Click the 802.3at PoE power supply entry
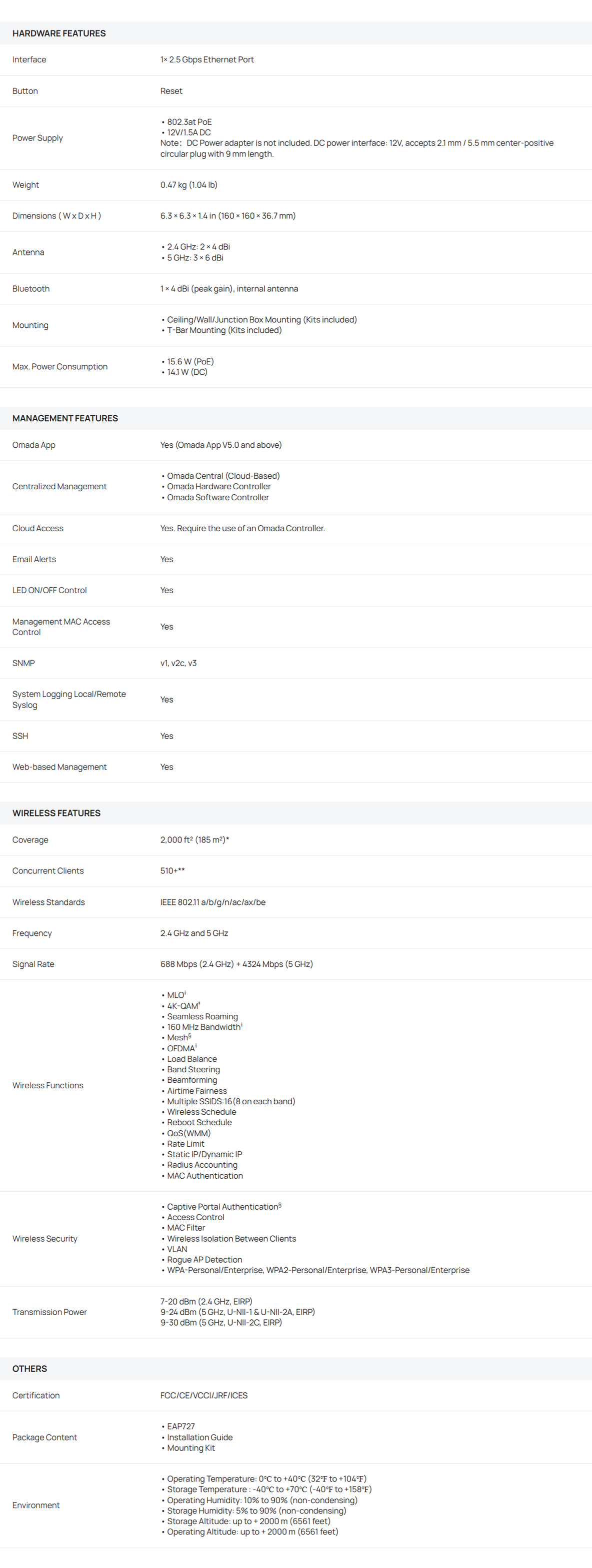The height and width of the screenshot is (1568, 592). (189, 122)
